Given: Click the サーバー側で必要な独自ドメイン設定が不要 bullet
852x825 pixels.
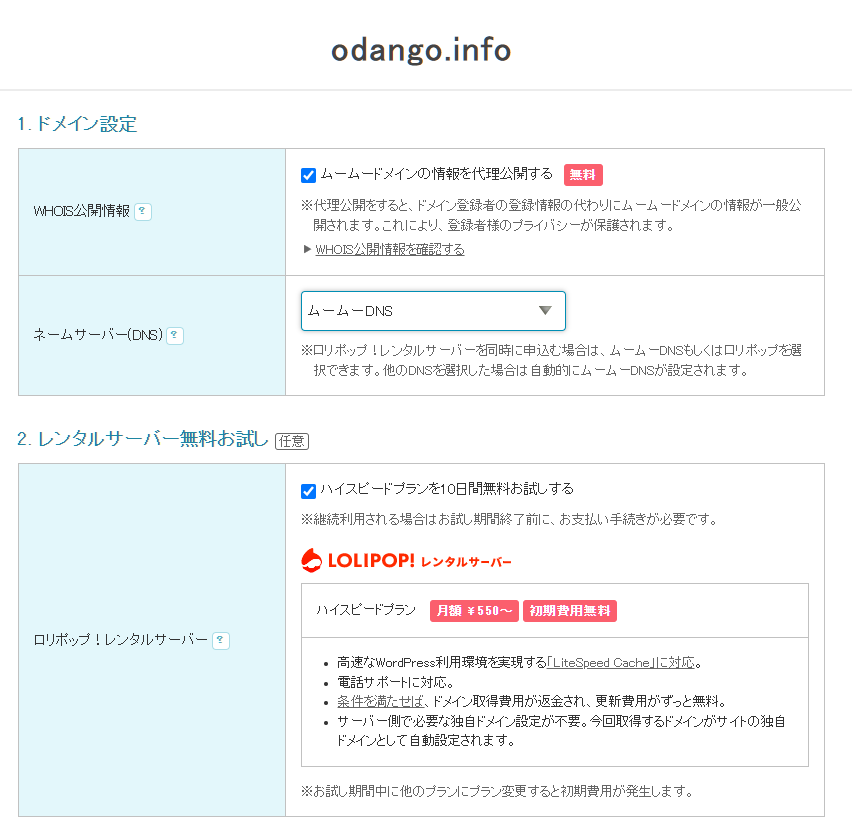Looking at the screenshot, I should click(x=561, y=731).
